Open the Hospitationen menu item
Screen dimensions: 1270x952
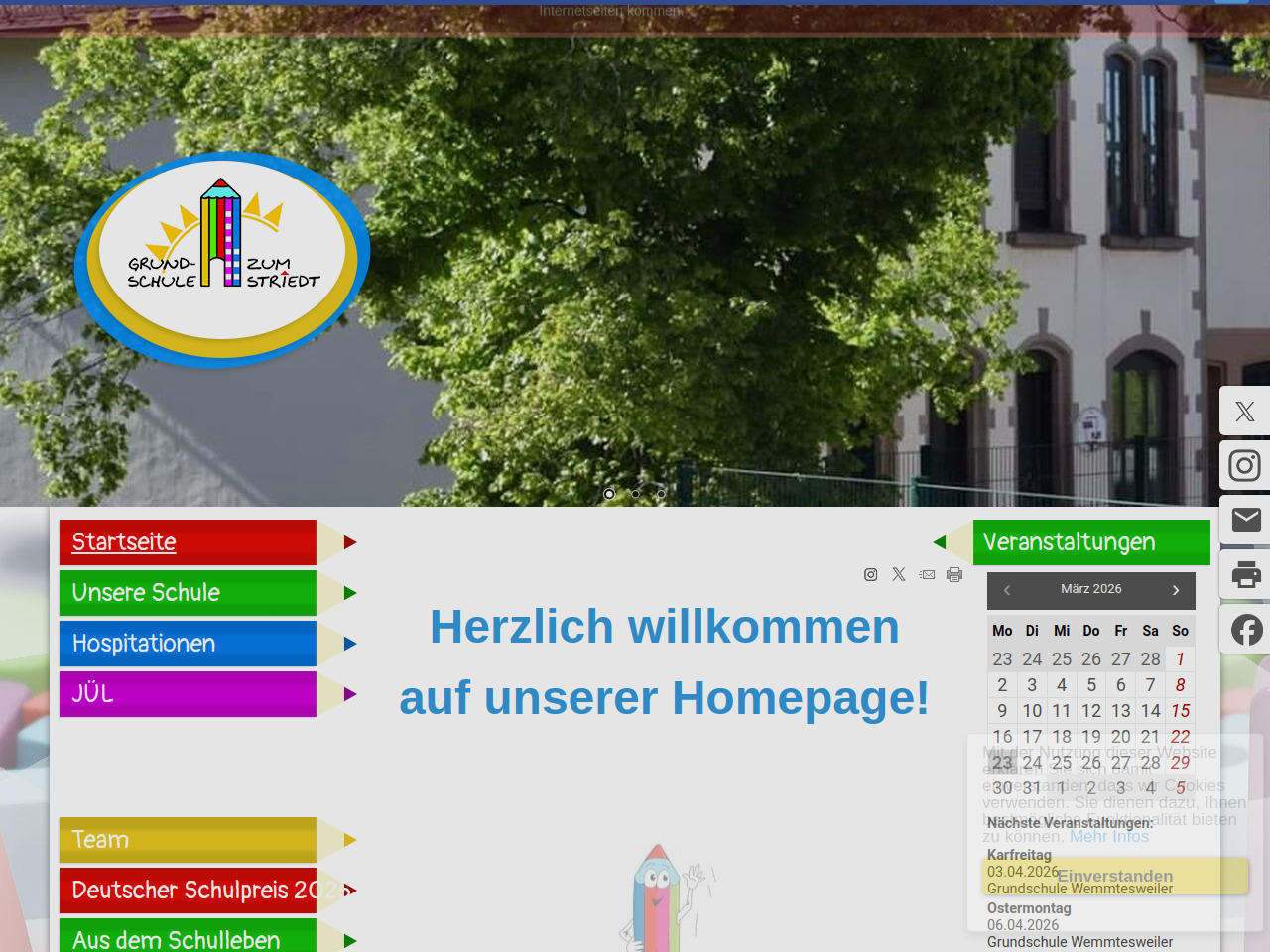tap(144, 644)
